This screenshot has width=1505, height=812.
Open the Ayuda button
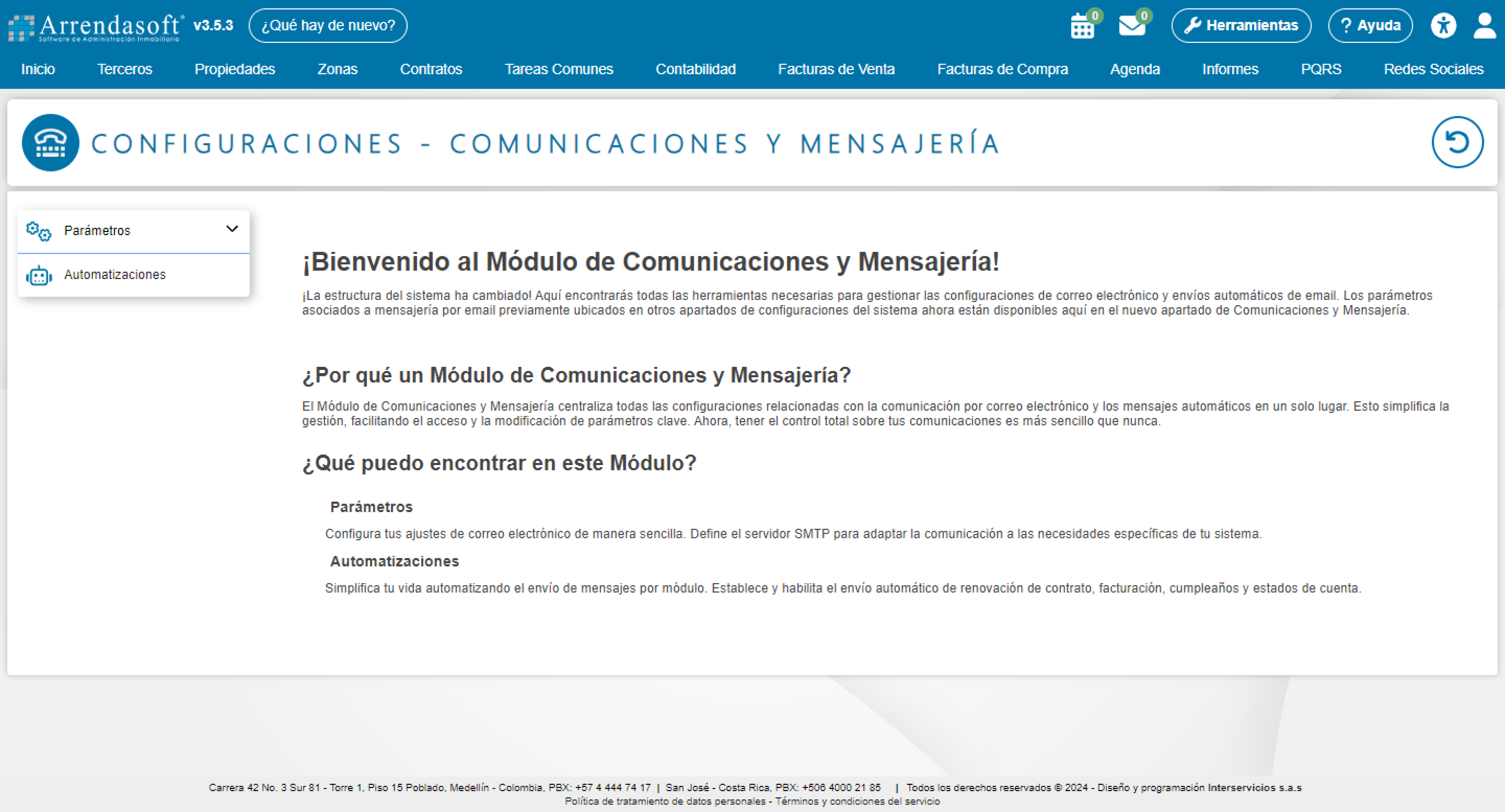click(x=1370, y=26)
